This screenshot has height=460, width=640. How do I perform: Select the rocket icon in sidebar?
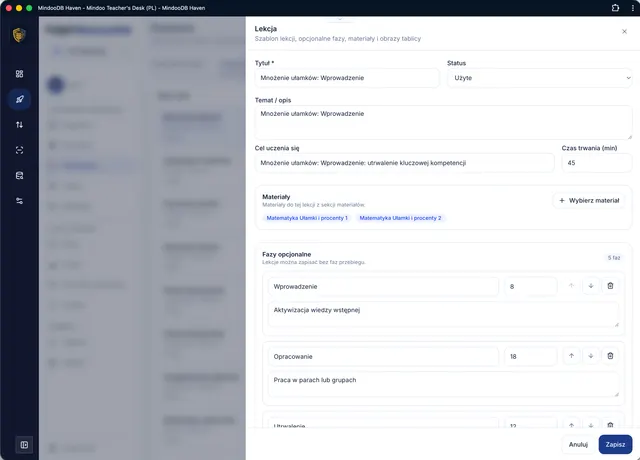[19, 99]
